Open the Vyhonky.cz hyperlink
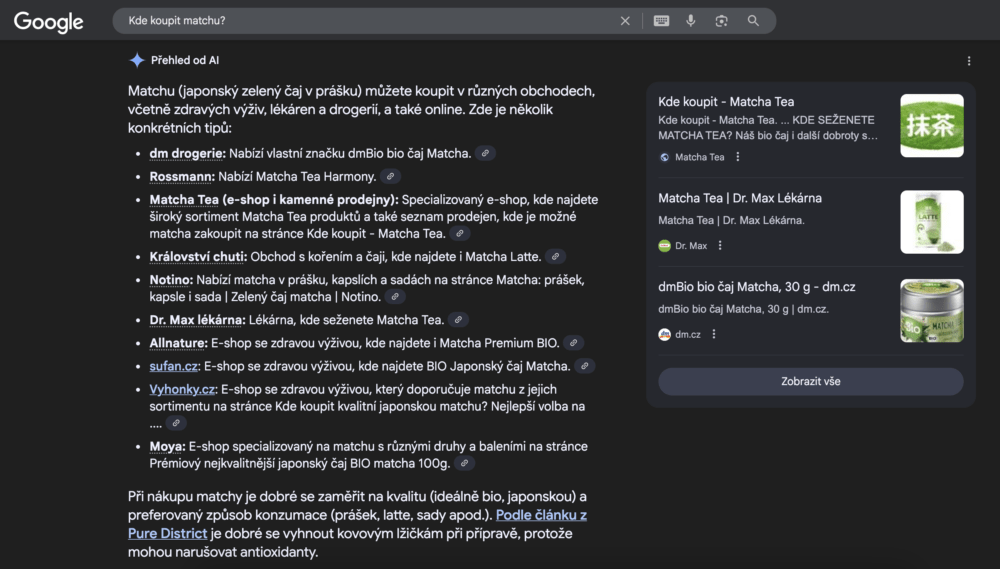 [182, 389]
